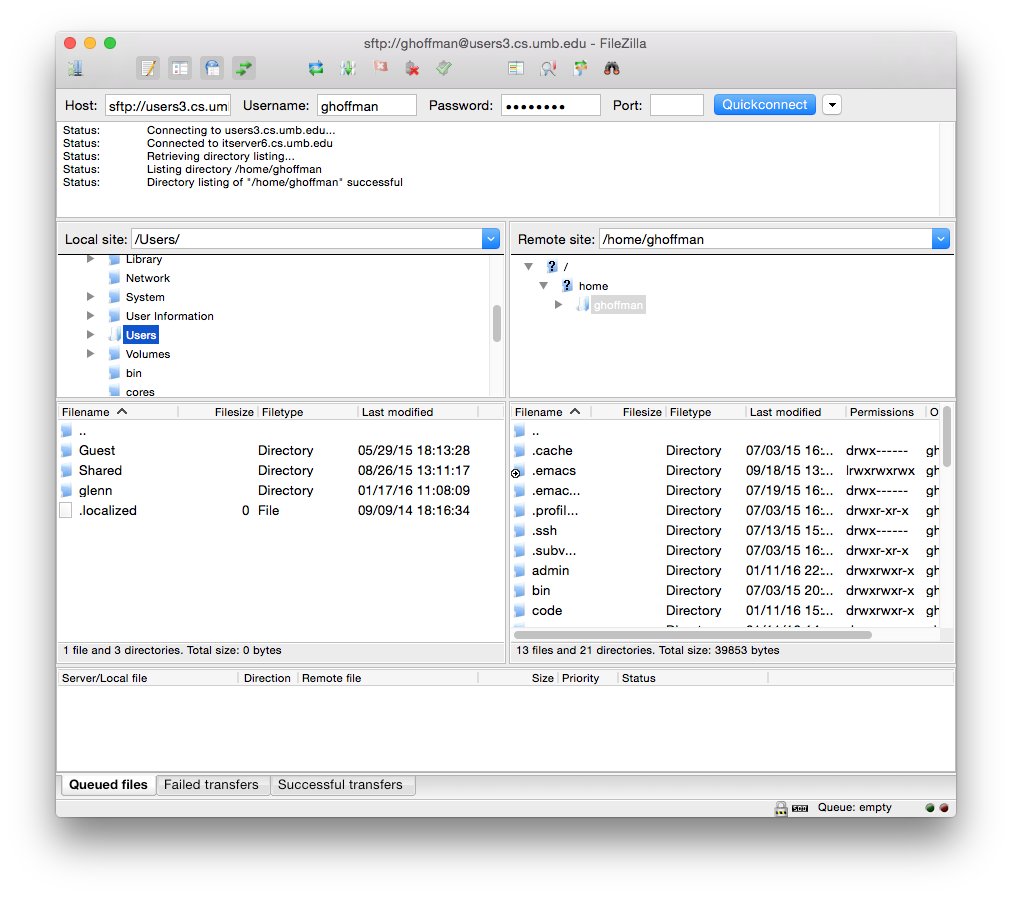1012x897 pixels.
Task: Expand the Volumes folder in local tree
Action: (90, 354)
